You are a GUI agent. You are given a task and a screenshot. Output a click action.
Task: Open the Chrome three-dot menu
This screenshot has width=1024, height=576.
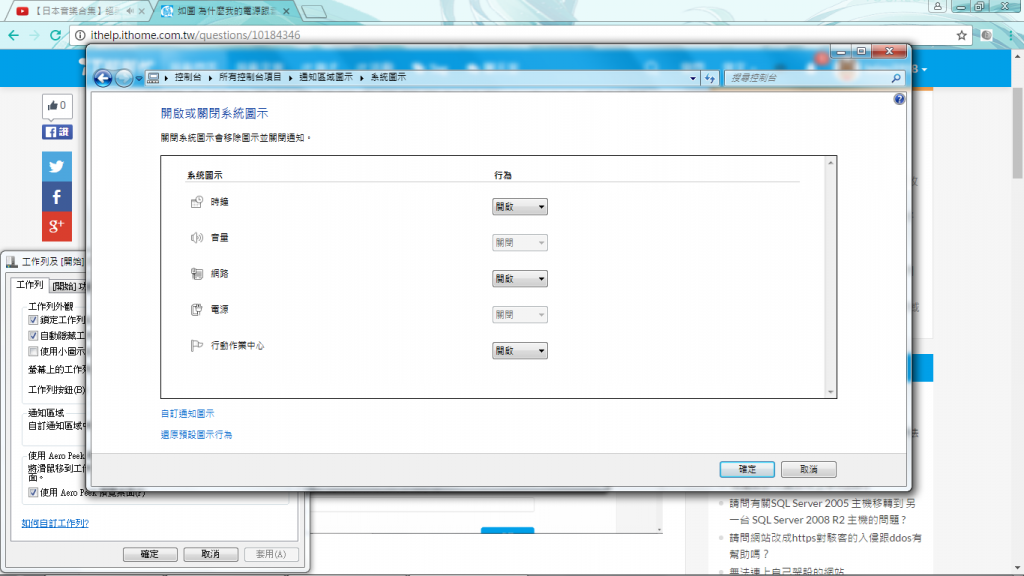(1011, 35)
